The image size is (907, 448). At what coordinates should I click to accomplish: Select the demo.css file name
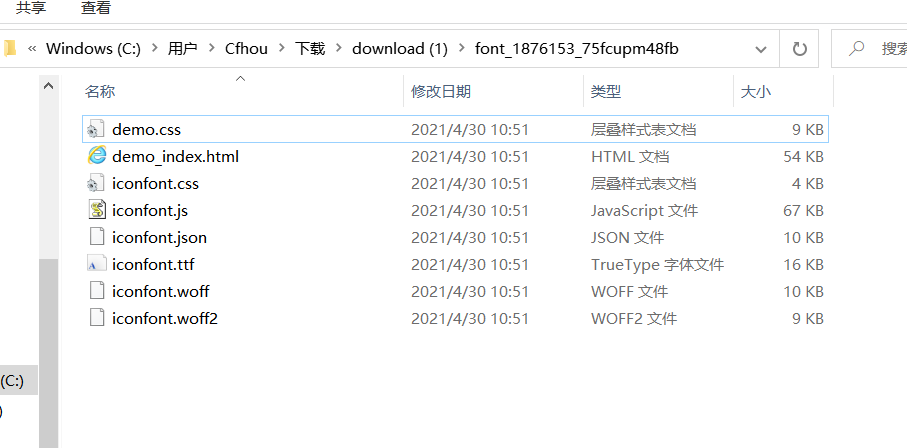point(146,129)
